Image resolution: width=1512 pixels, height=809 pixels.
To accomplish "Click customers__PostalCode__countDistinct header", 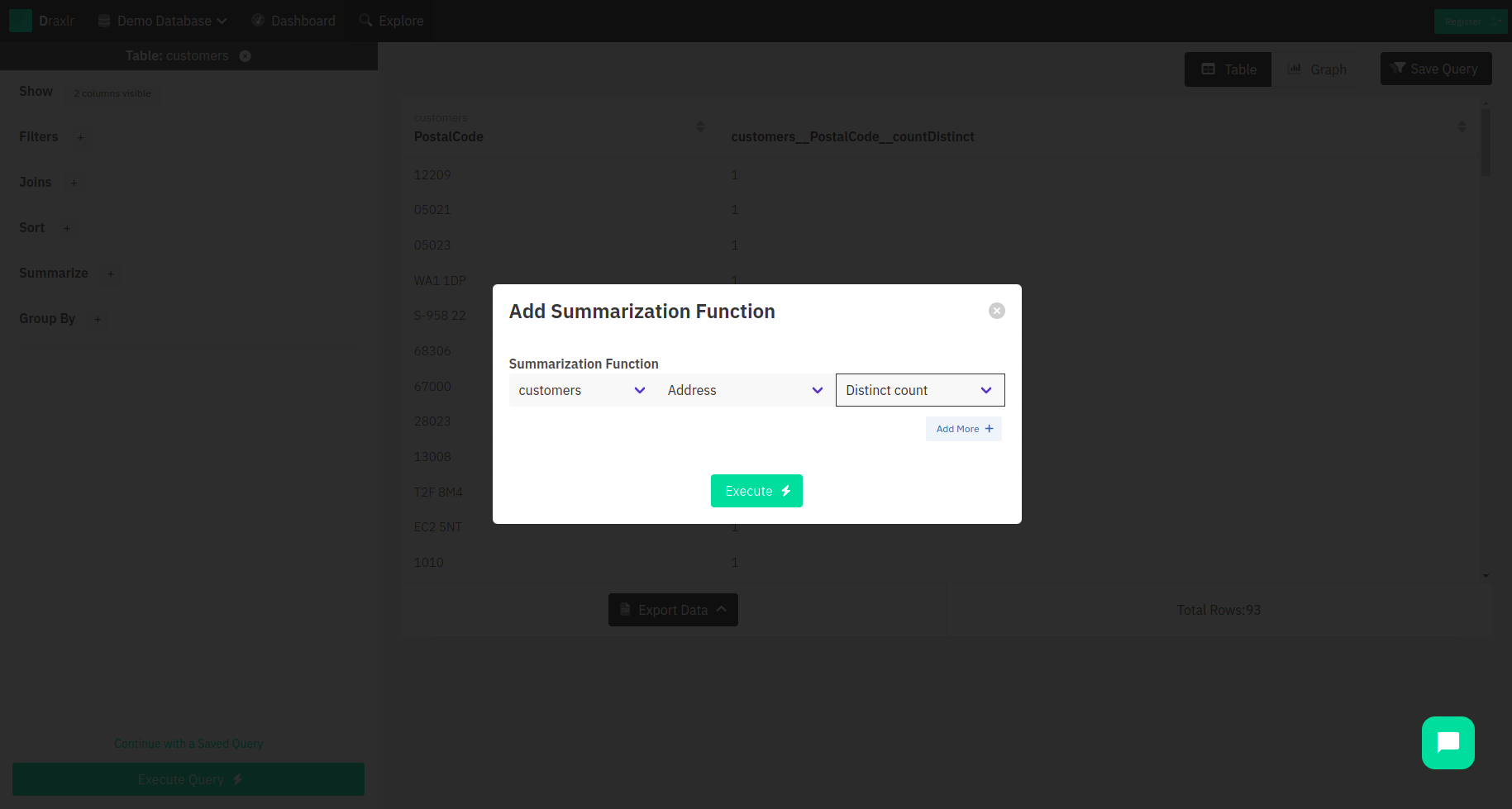I will (x=852, y=136).
